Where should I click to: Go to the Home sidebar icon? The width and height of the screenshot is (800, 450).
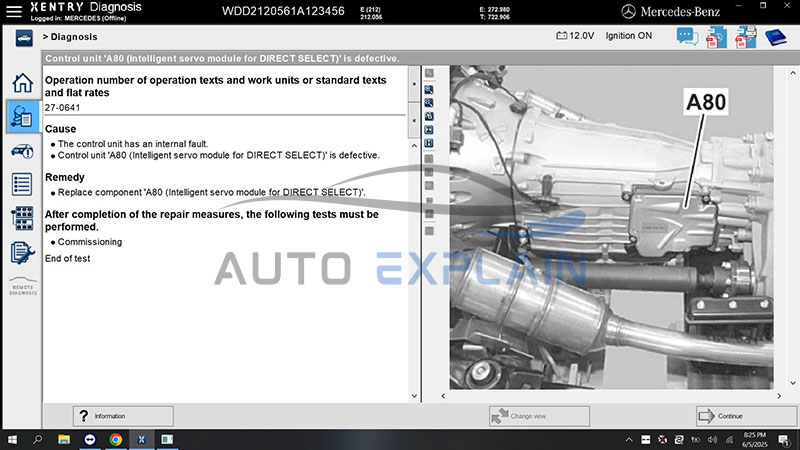pos(22,83)
